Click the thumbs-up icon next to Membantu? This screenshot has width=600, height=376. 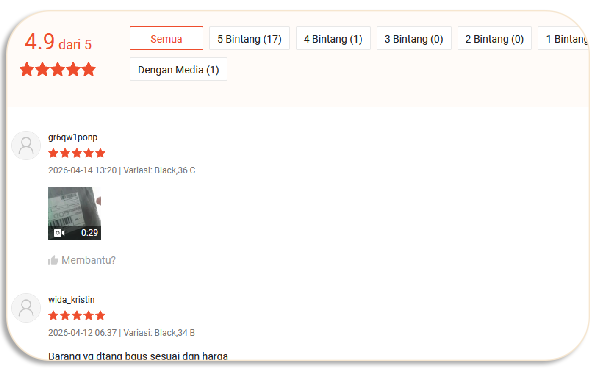[52, 260]
